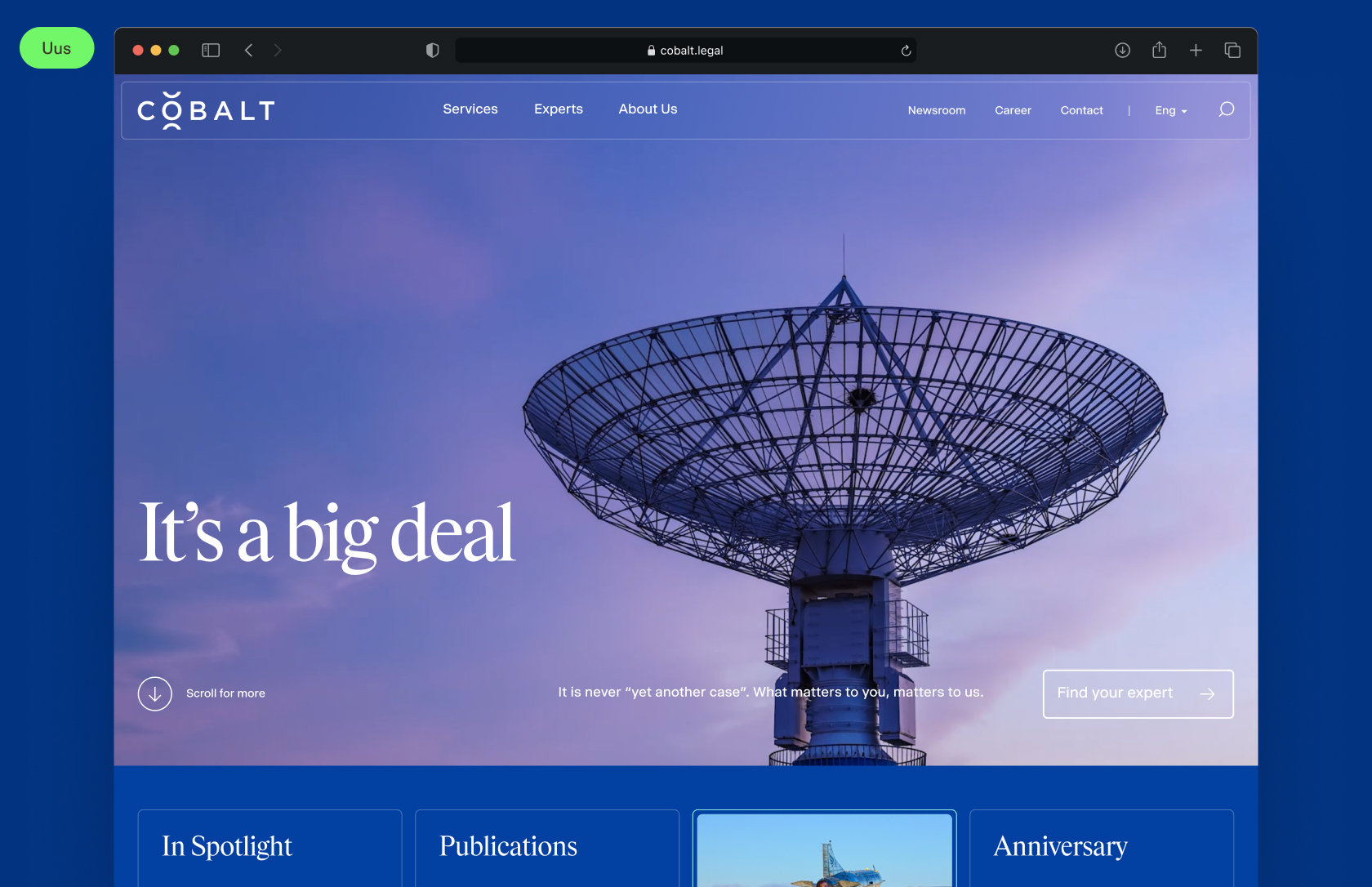The image size is (1372, 887).
Task: Go back with the browser back arrow
Action: pyautogui.click(x=249, y=51)
